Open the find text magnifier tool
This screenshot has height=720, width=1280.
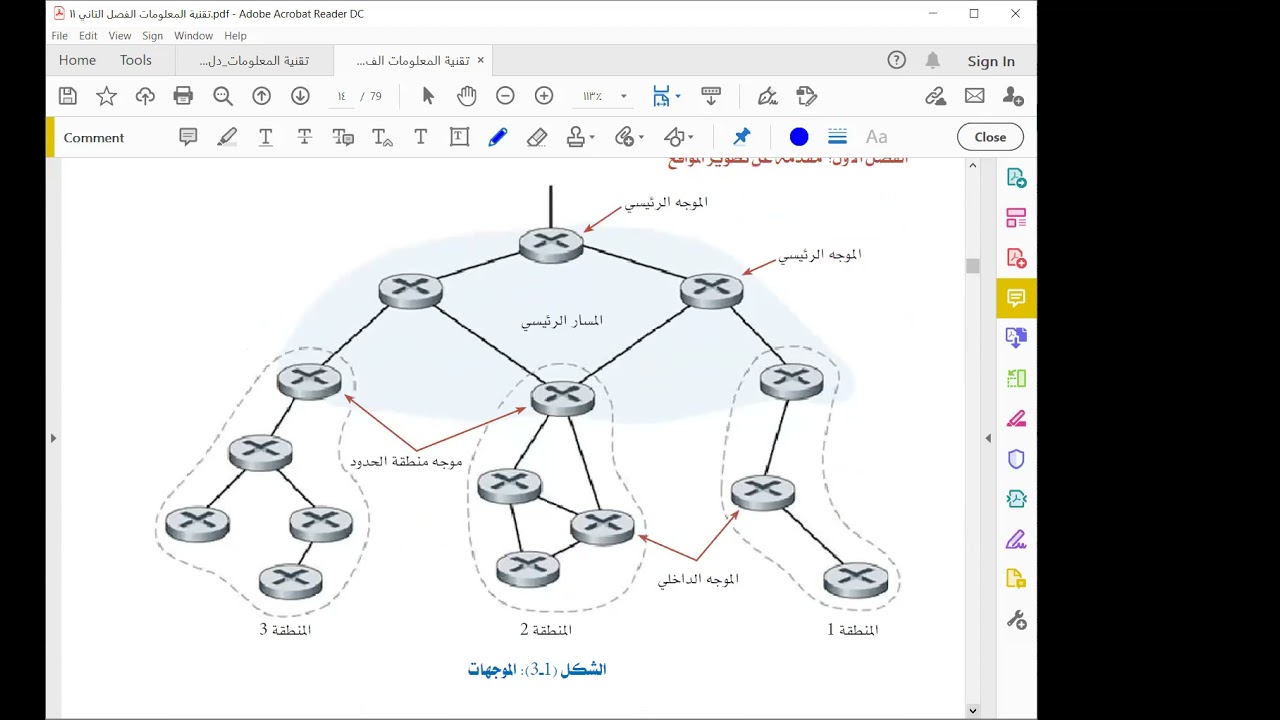[223, 96]
